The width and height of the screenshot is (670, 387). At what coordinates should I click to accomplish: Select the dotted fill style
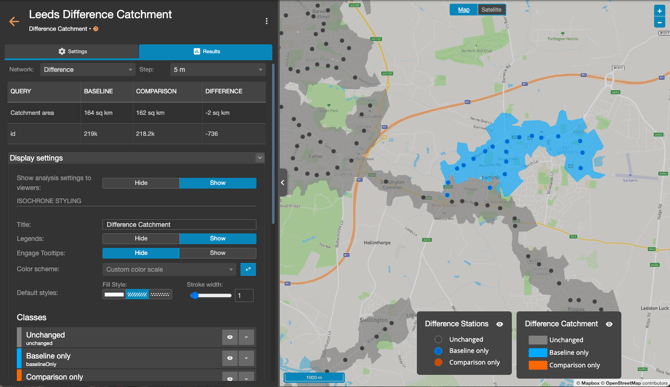pyautogui.click(x=160, y=294)
